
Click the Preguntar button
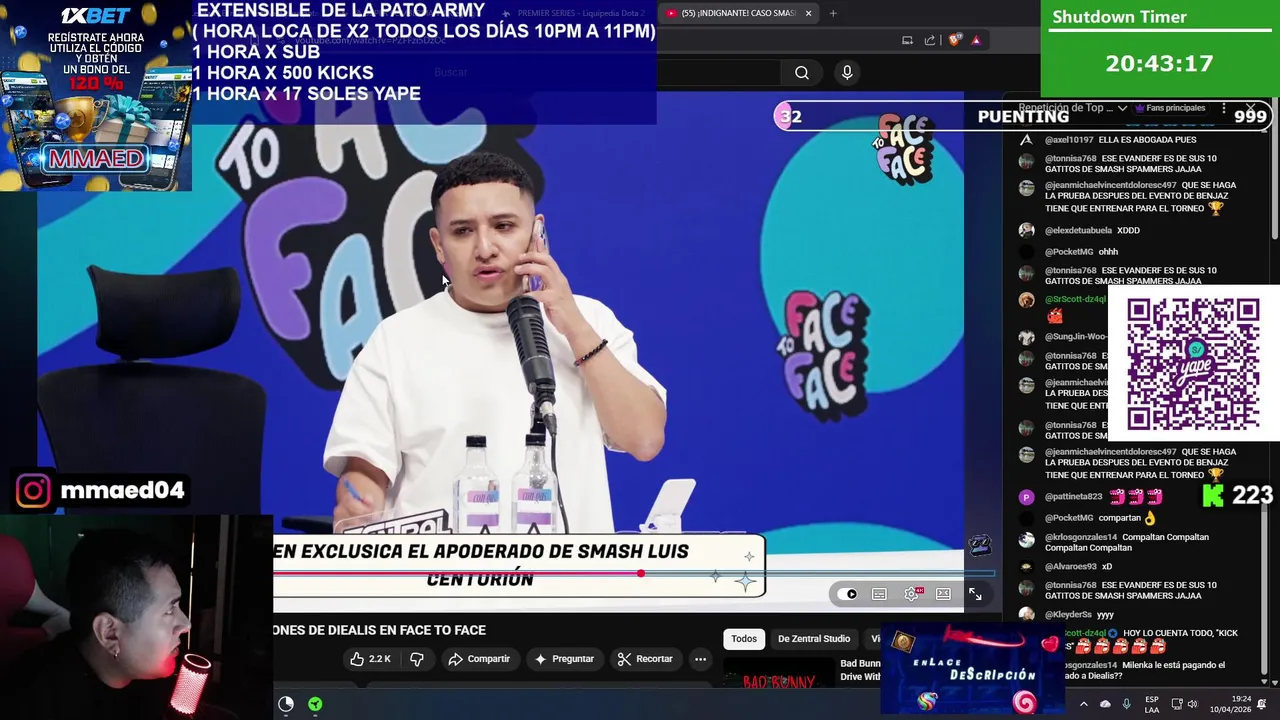point(564,659)
